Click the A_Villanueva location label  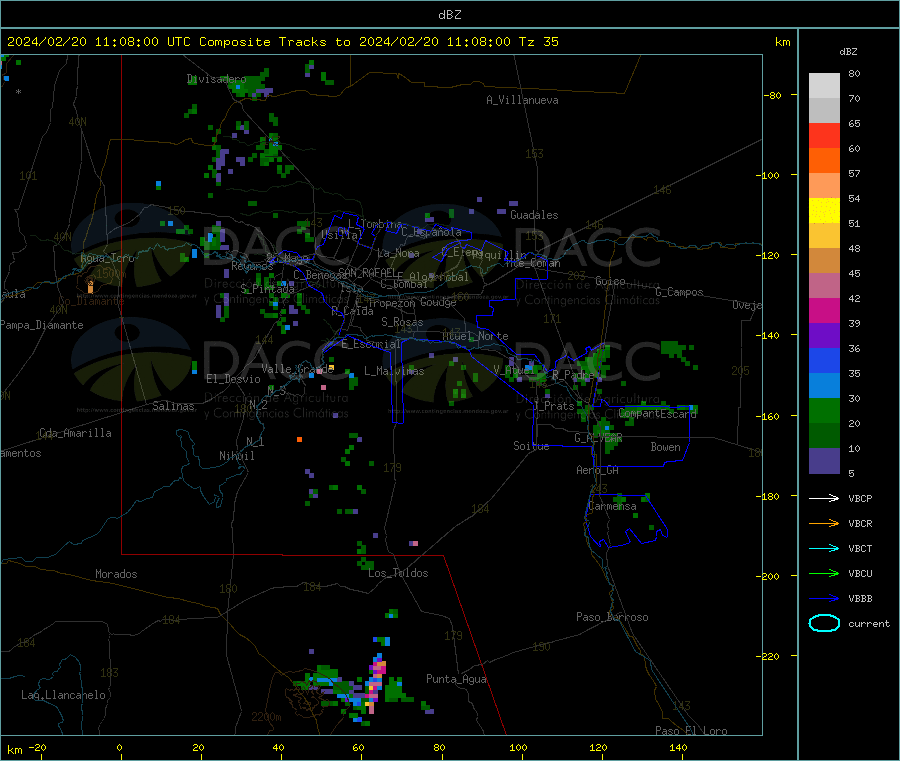click(522, 100)
